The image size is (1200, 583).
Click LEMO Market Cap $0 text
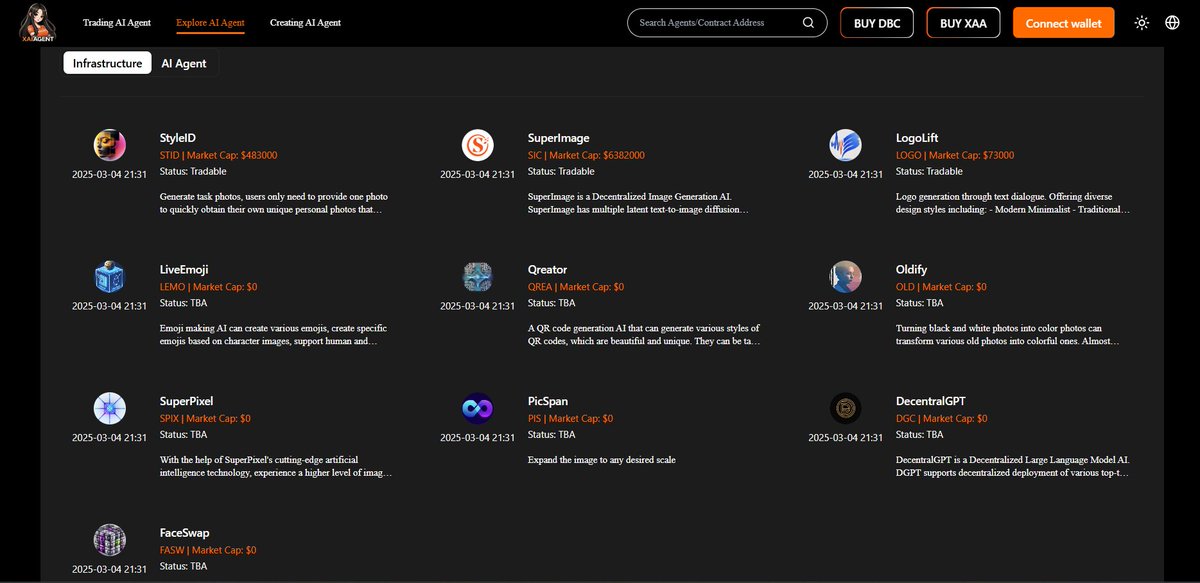208,287
